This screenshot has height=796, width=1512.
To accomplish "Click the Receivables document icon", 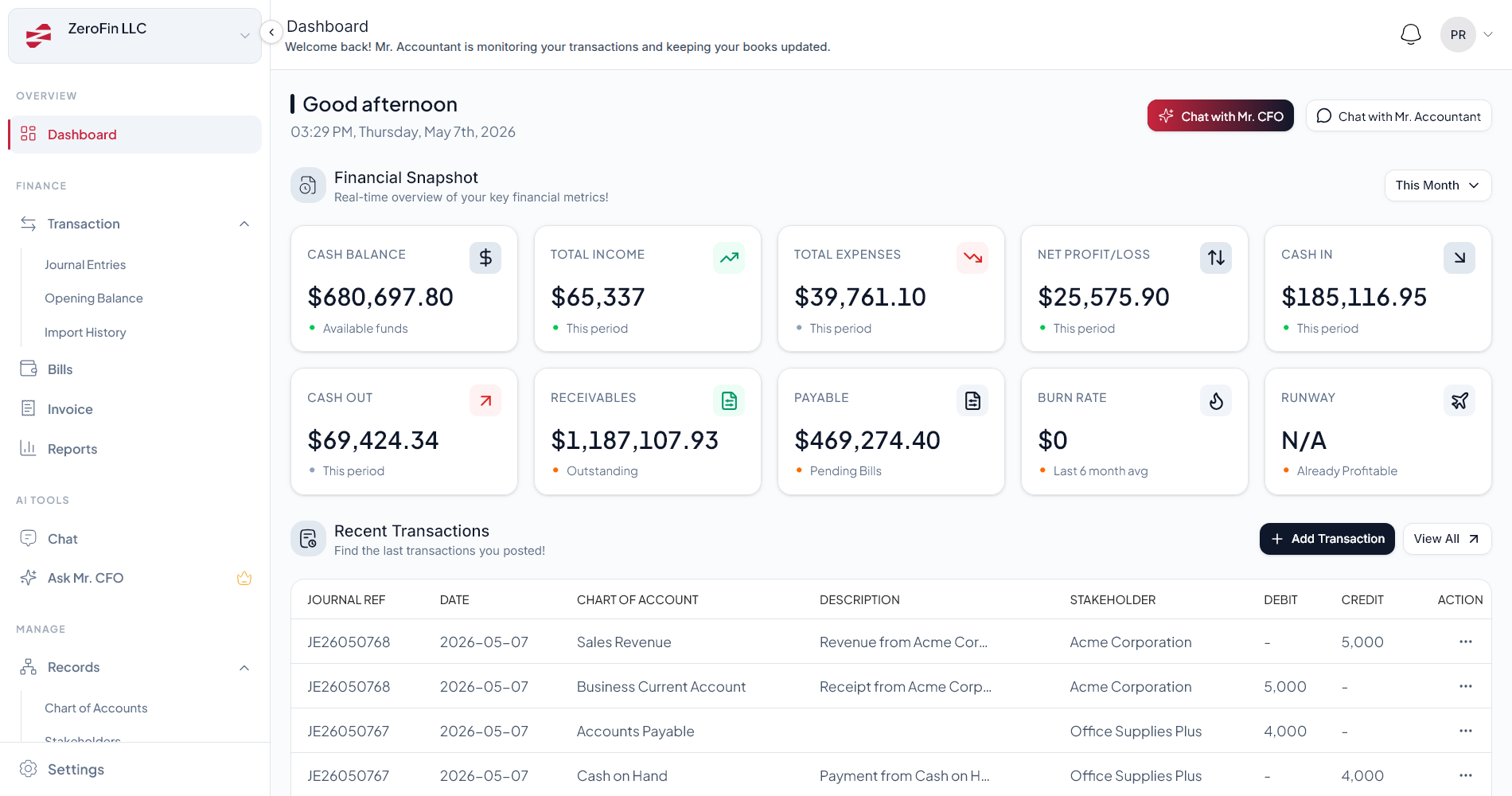I will [x=729, y=400].
